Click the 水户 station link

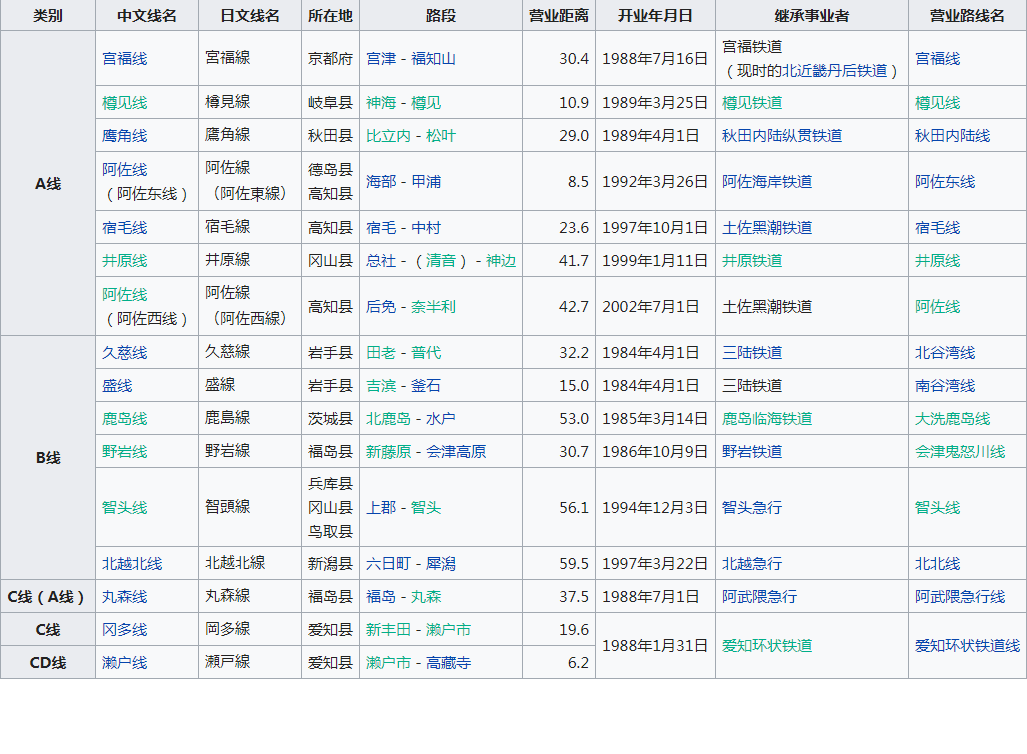coord(441,419)
